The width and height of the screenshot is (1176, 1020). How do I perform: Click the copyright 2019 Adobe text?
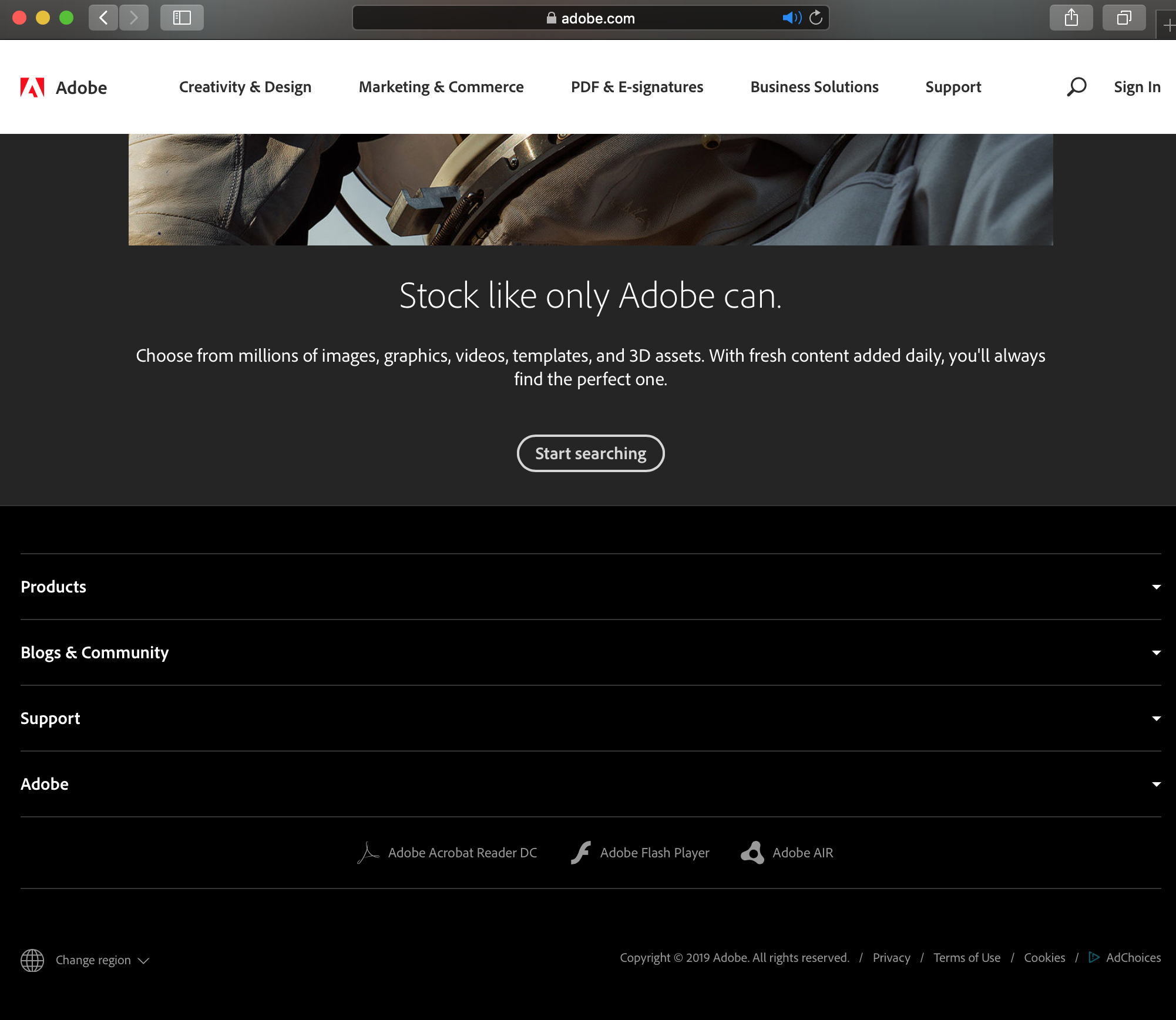[x=734, y=958]
